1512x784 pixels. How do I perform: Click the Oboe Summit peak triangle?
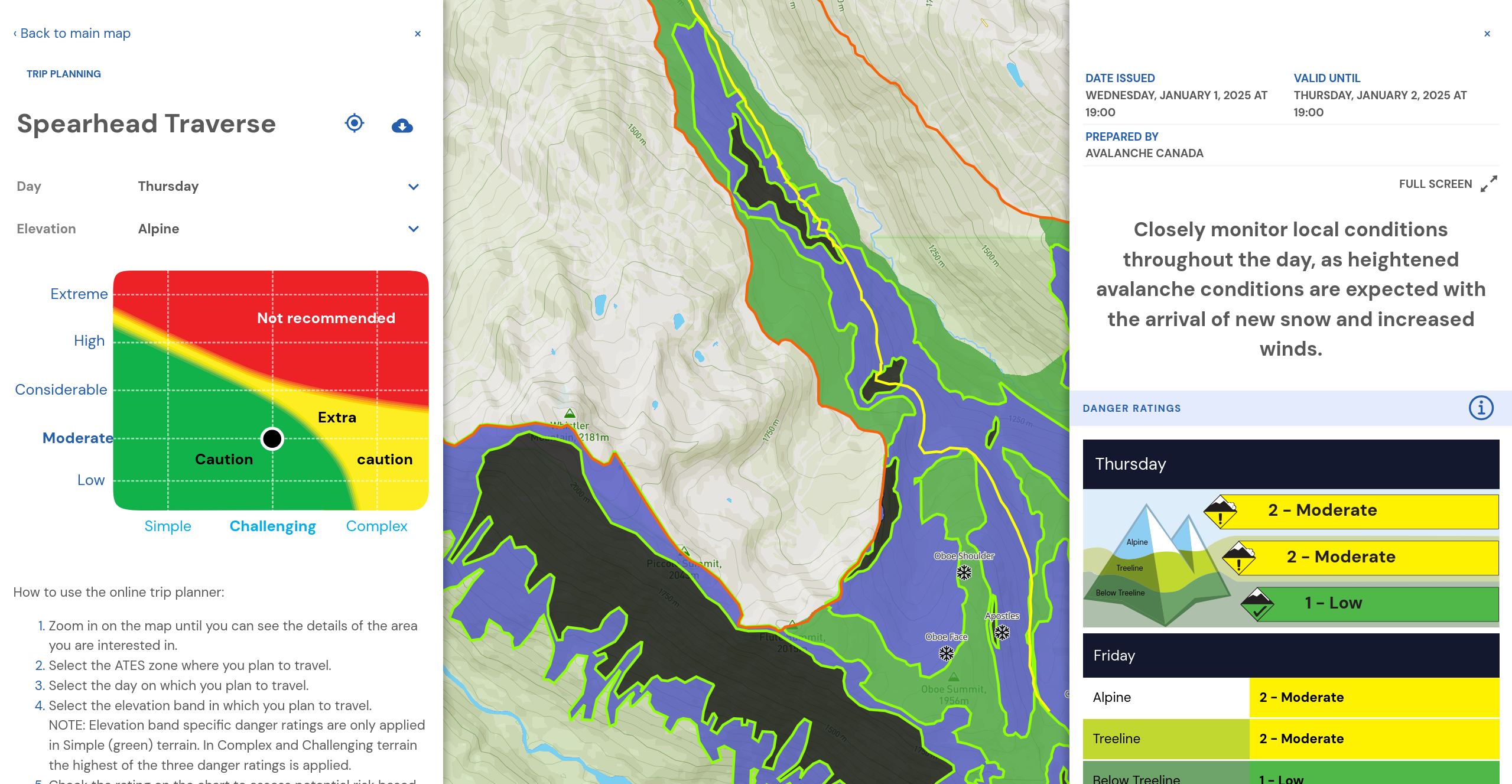click(x=954, y=676)
